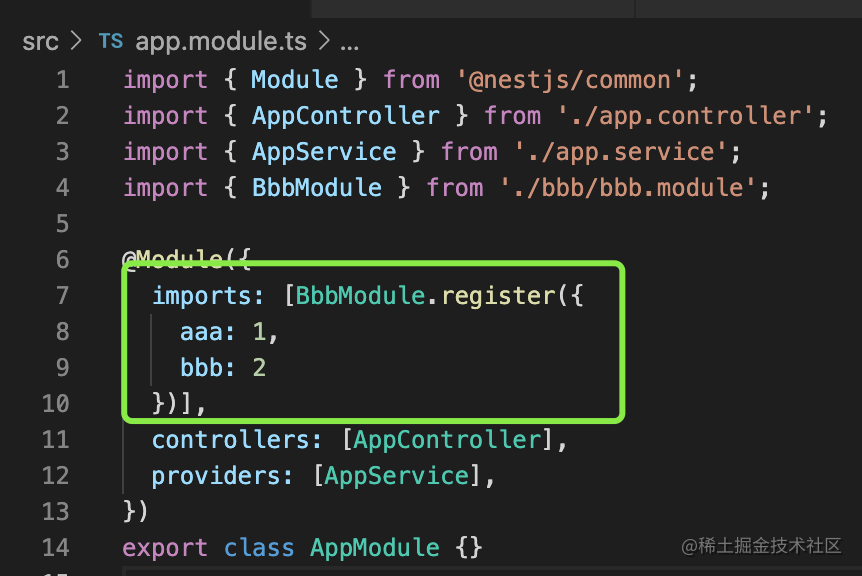The width and height of the screenshot is (862, 576).
Task: Expand the breadcrumb ellipsis symbol item
Action: [349, 42]
